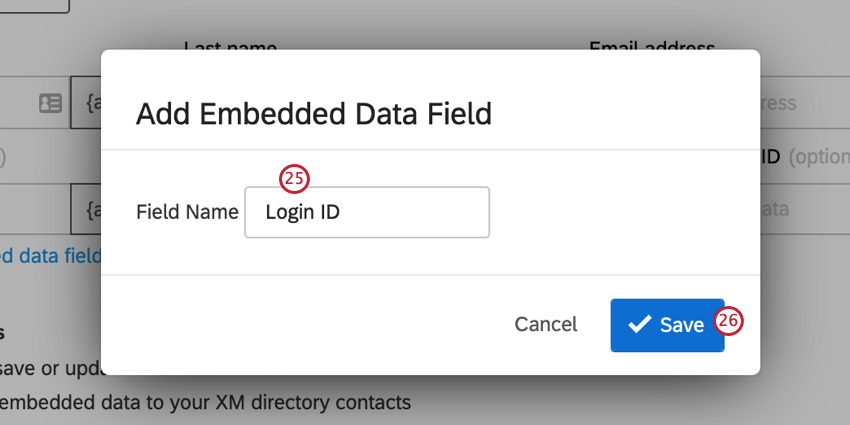Click the red circled 26 marker
The image size is (850, 425).
click(x=728, y=321)
